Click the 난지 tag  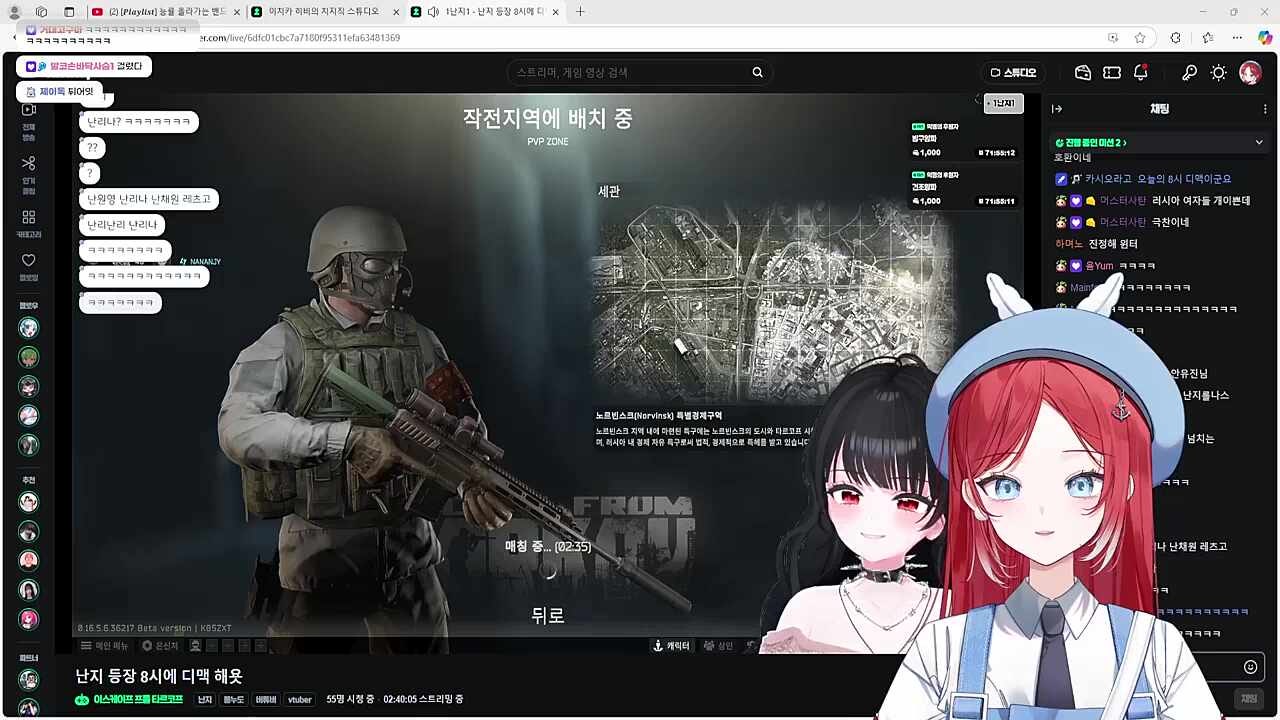coord(204,700)
